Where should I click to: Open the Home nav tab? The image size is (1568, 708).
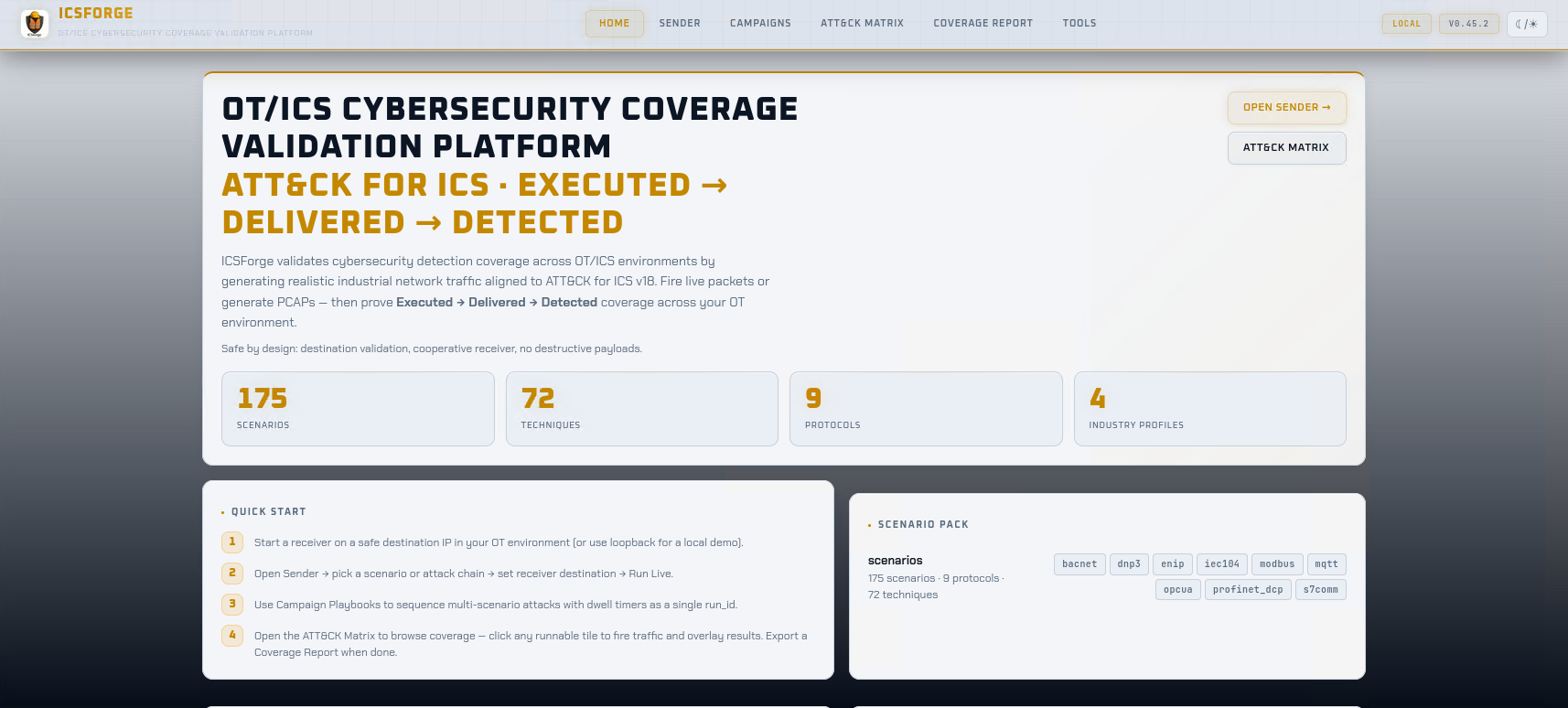pos(614,24)
